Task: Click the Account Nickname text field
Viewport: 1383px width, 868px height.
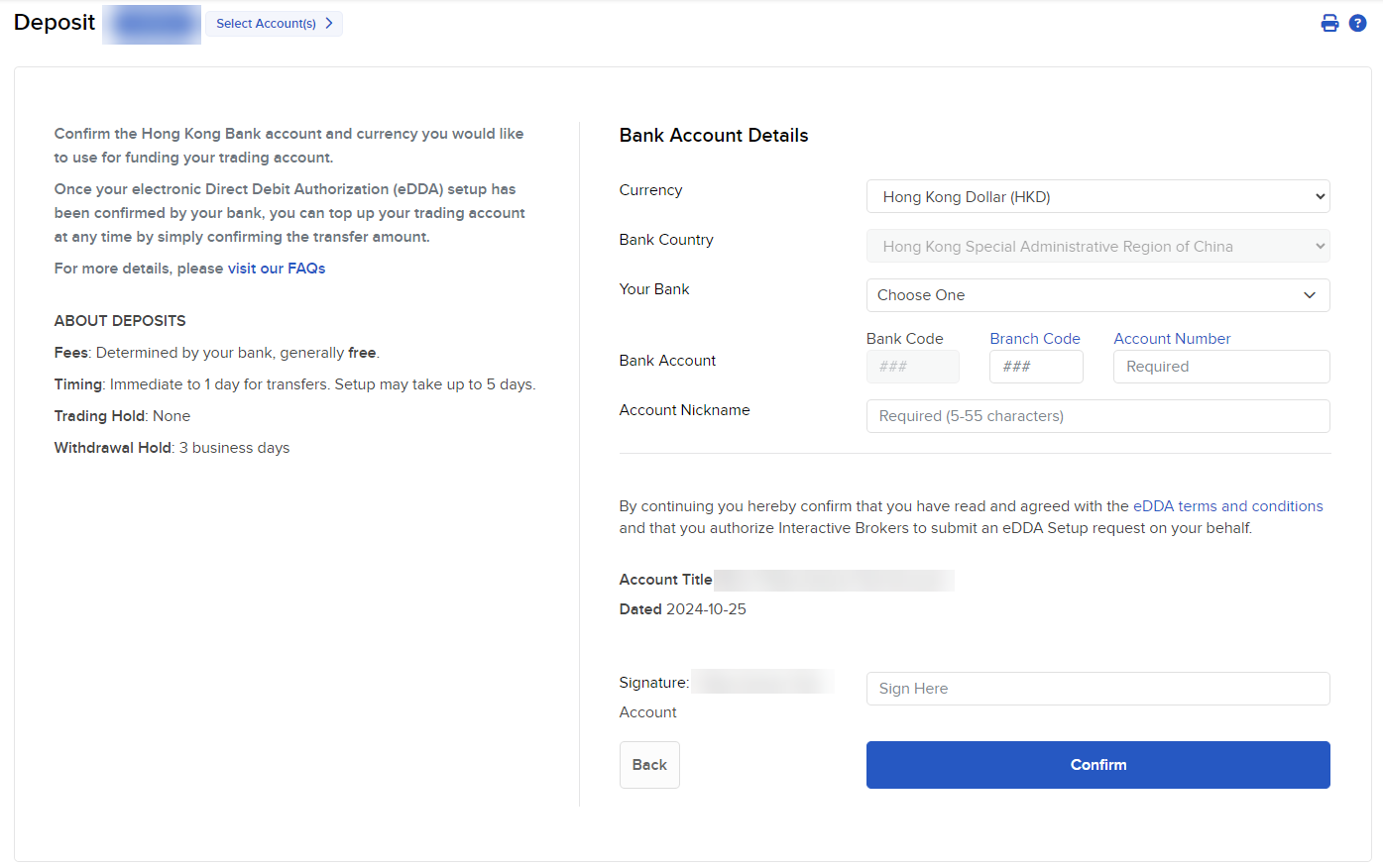Action: (x=1097, y=416)
